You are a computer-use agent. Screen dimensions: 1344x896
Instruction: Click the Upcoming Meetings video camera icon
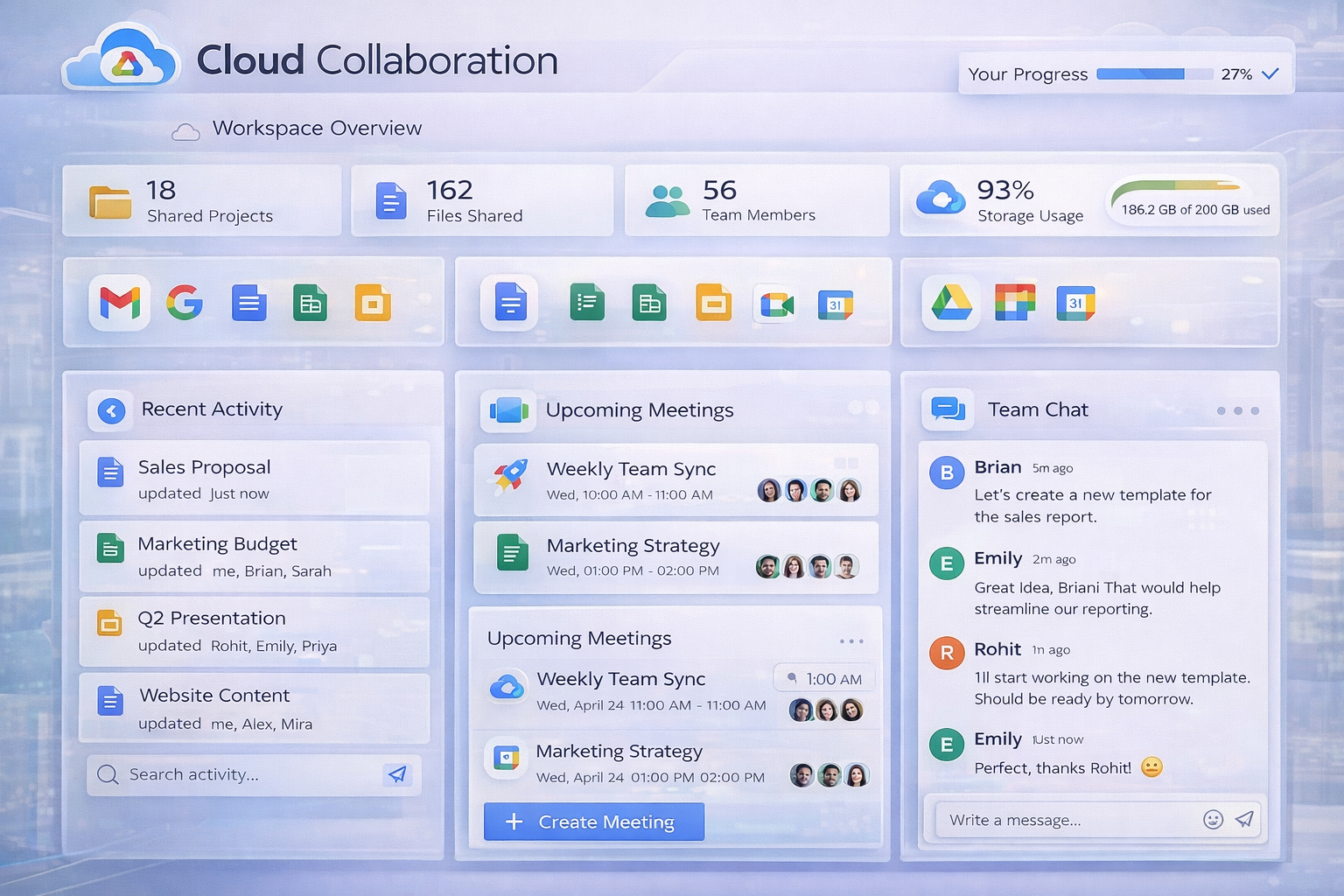pos(509,410)
